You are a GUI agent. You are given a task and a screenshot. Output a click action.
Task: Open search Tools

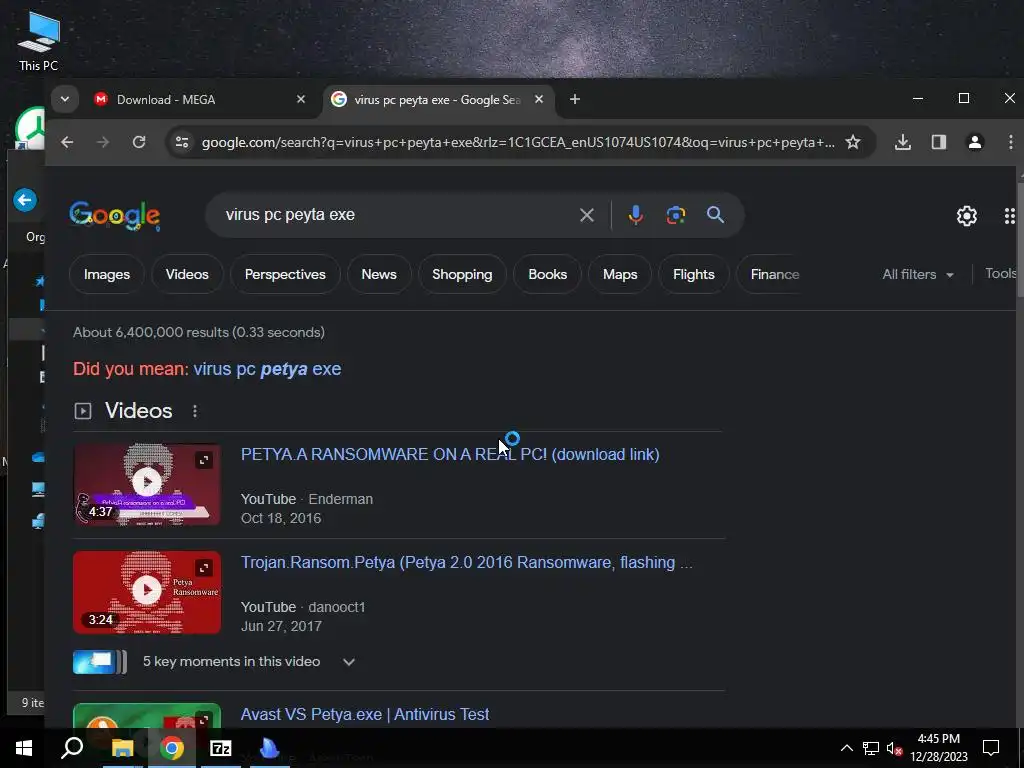click(1000, 274)
